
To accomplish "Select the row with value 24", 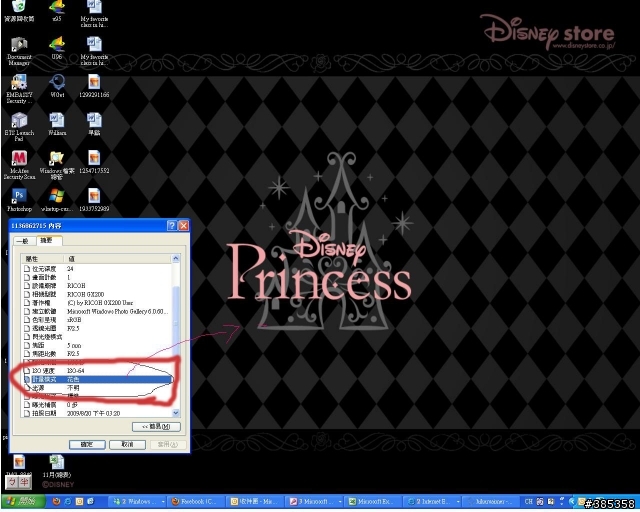I will tap(97, 269).
